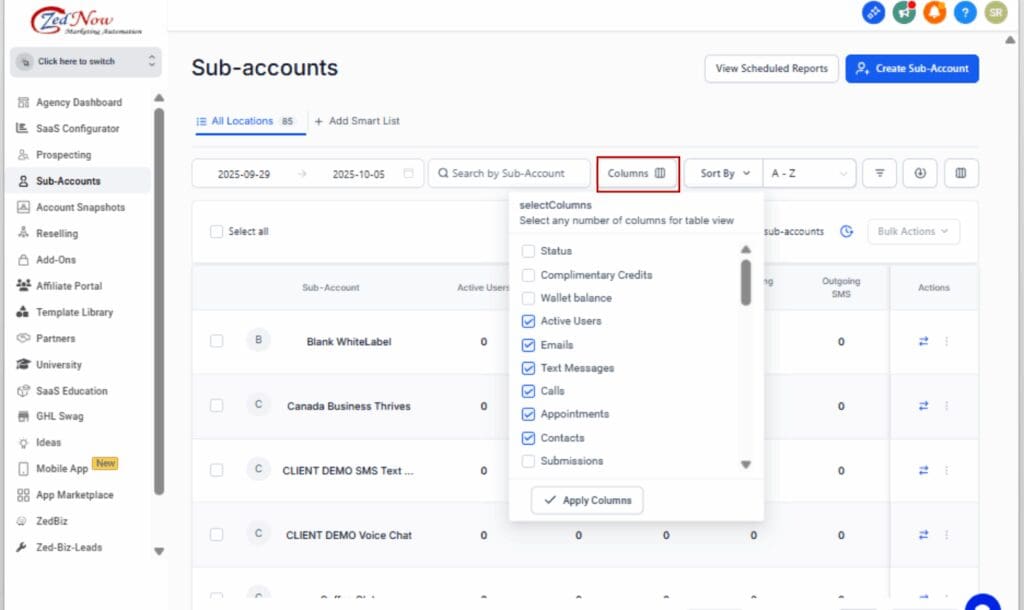Open the help question mark icon
Viewport: 1024px width, 610px height.
pos(964,13)
